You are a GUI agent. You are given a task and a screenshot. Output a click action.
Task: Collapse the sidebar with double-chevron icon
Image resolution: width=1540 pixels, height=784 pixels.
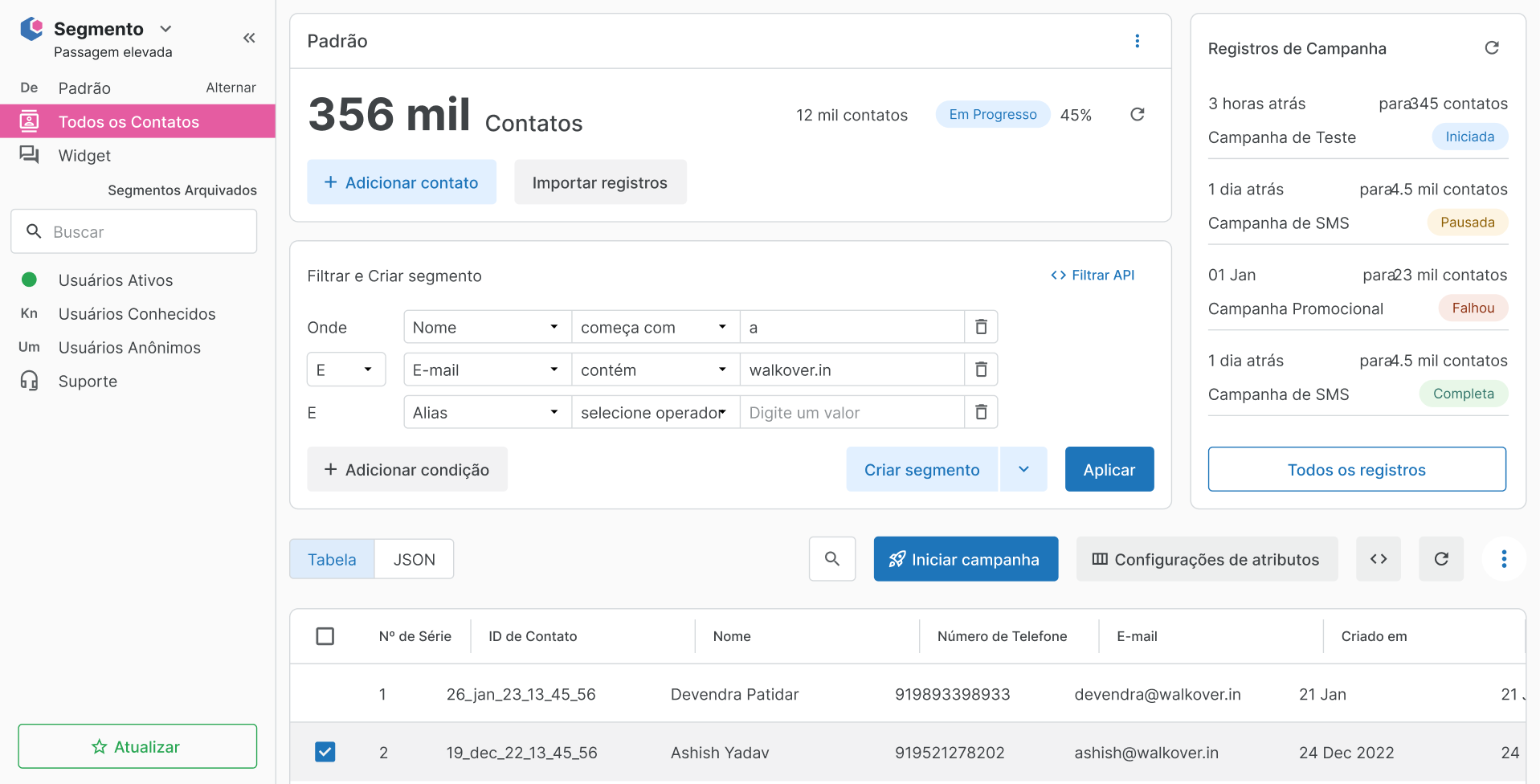[249, 38]
